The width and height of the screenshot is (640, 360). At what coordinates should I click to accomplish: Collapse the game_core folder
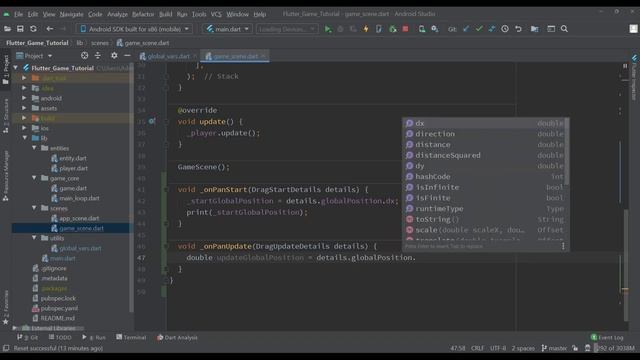pyautogui.click(x=34, y=178)
